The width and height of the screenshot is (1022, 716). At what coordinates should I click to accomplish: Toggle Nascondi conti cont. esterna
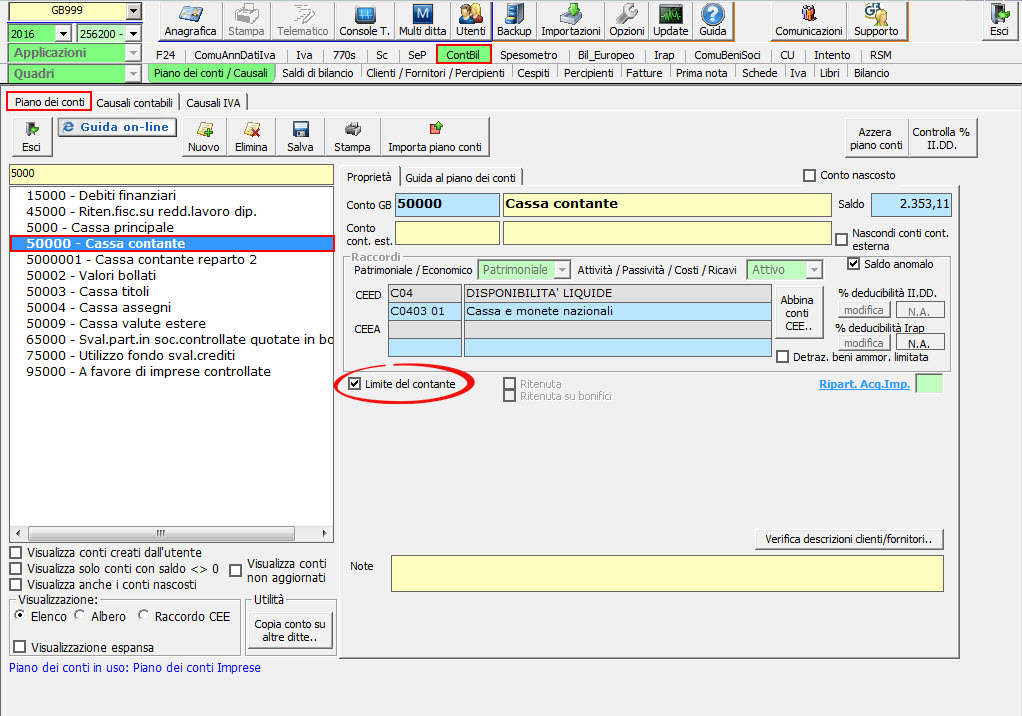(841, 239)
